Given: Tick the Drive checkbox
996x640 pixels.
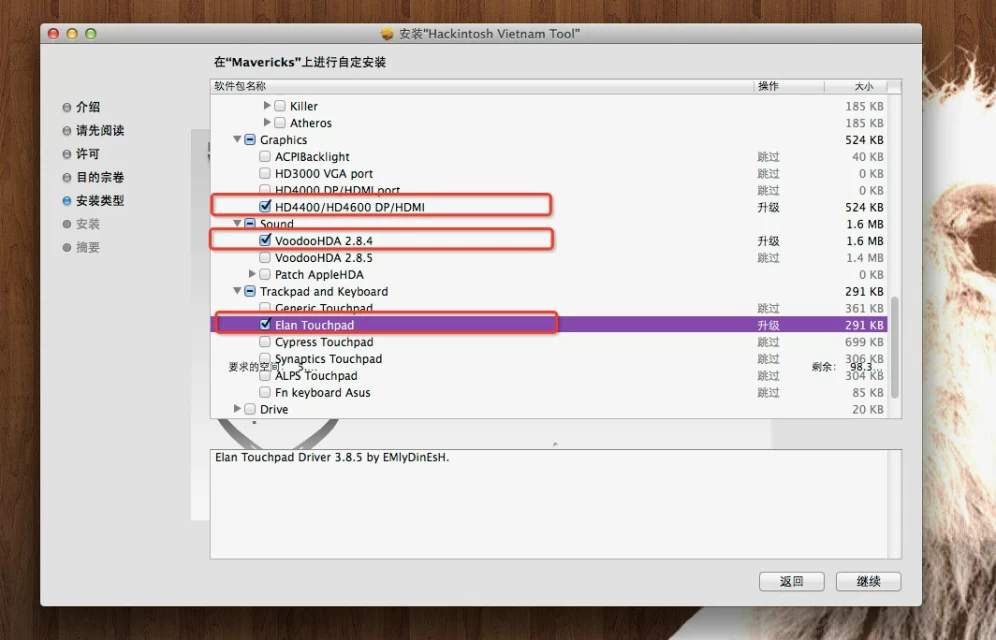Looking at the screenshot, I should tap(250, 409).
